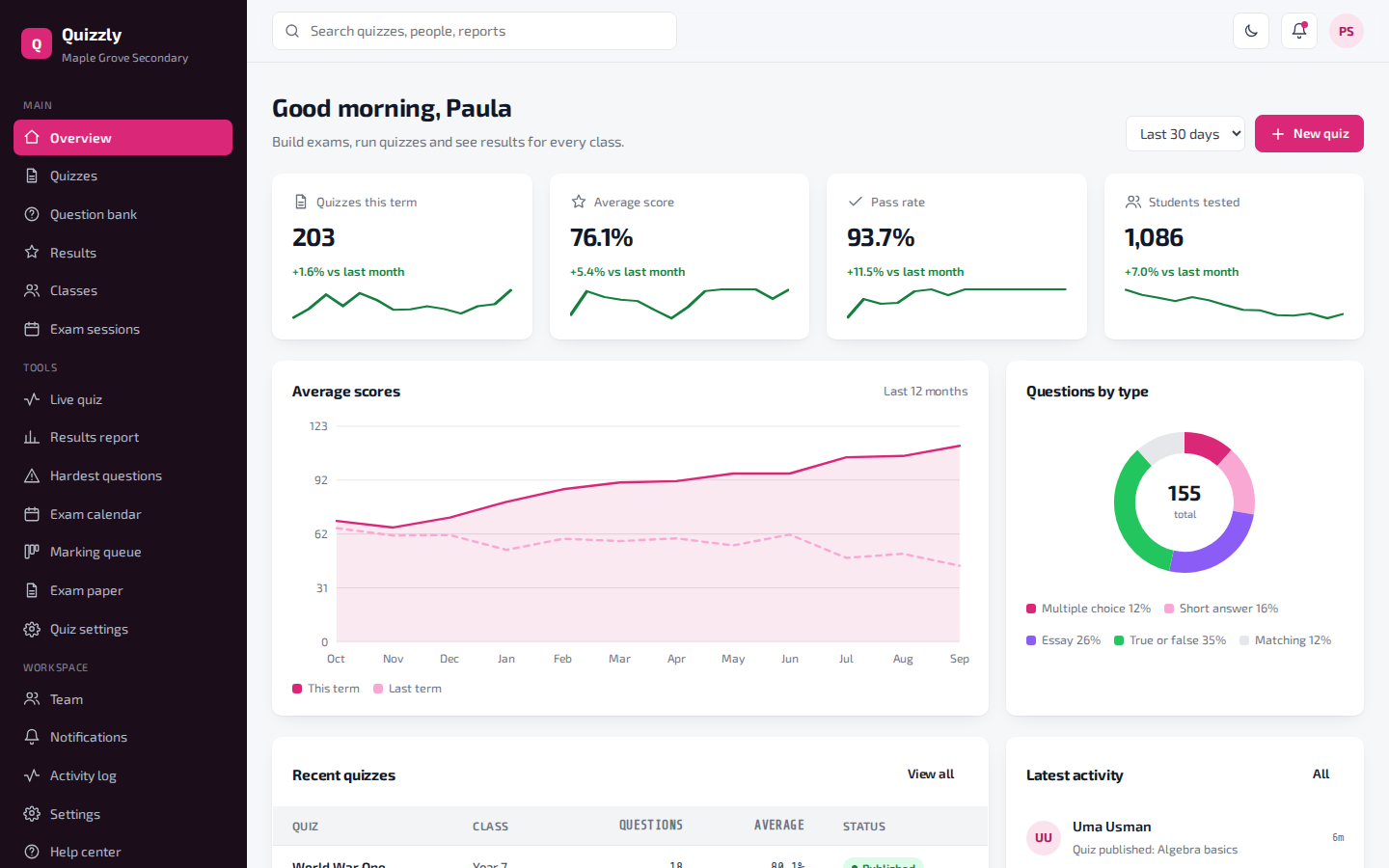Focus the search quizzes input field
The height and width of the screenshot is (868, 1389).
click(475, 31)
